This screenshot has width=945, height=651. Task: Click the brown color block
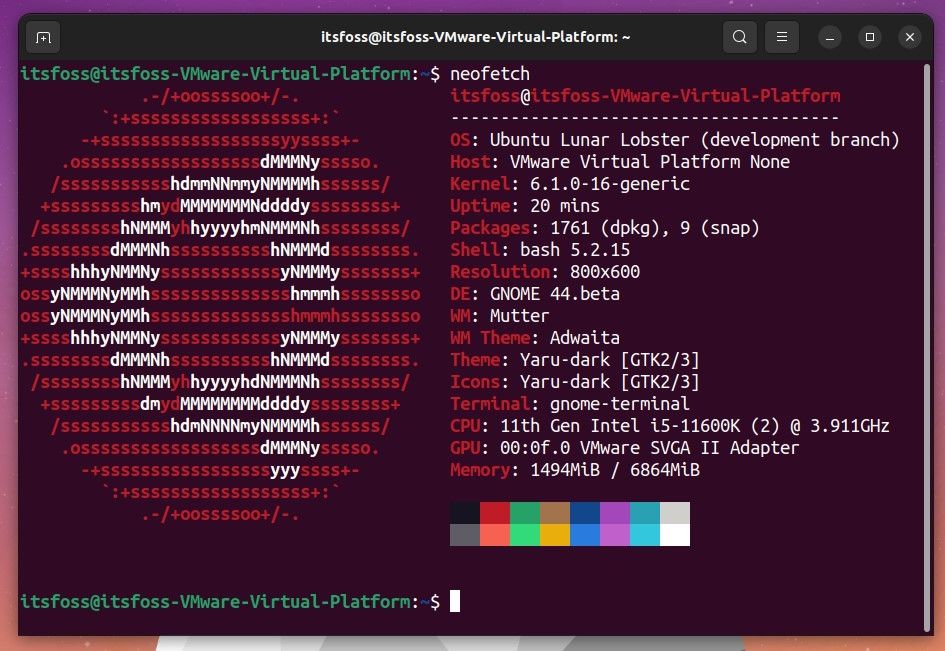tap(555, 513)
